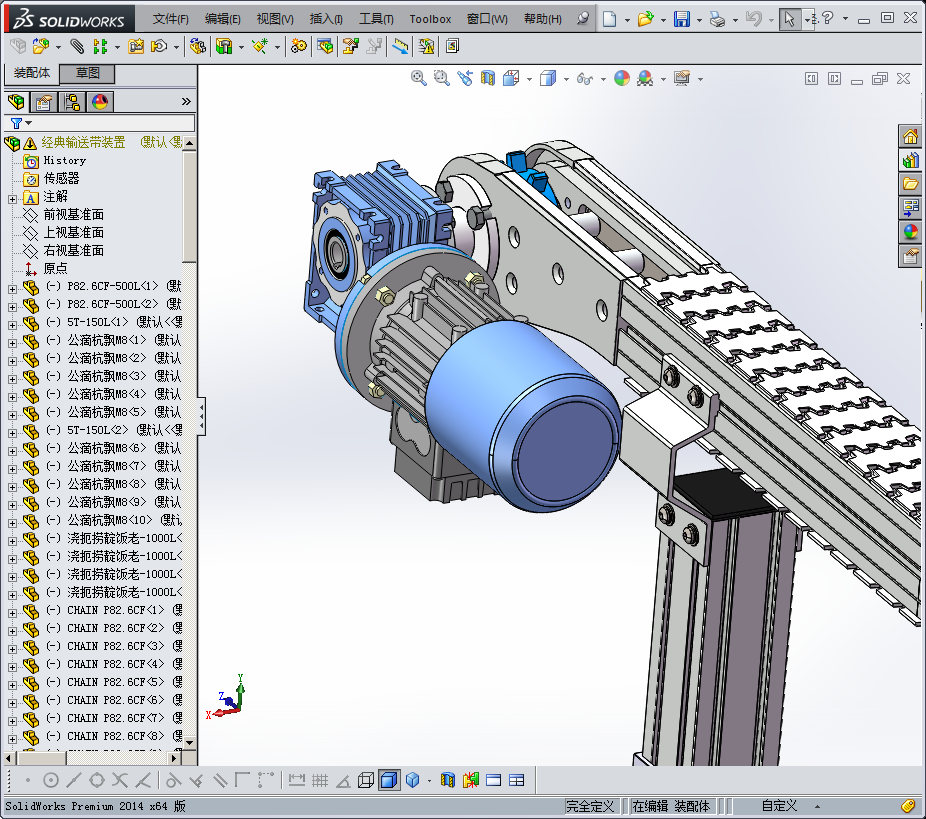Open Edit Appearance color ball in view toolbar
926x819 pixels.
coord(622,78)
